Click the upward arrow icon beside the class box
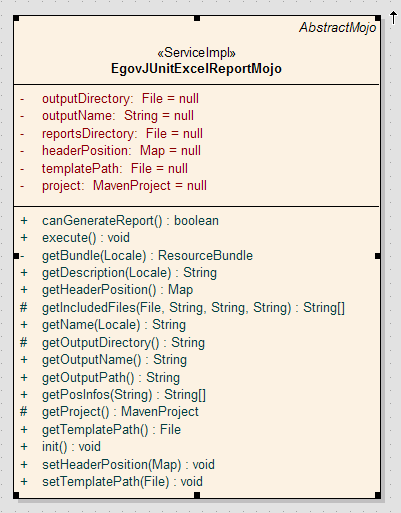 click(393, 18)
